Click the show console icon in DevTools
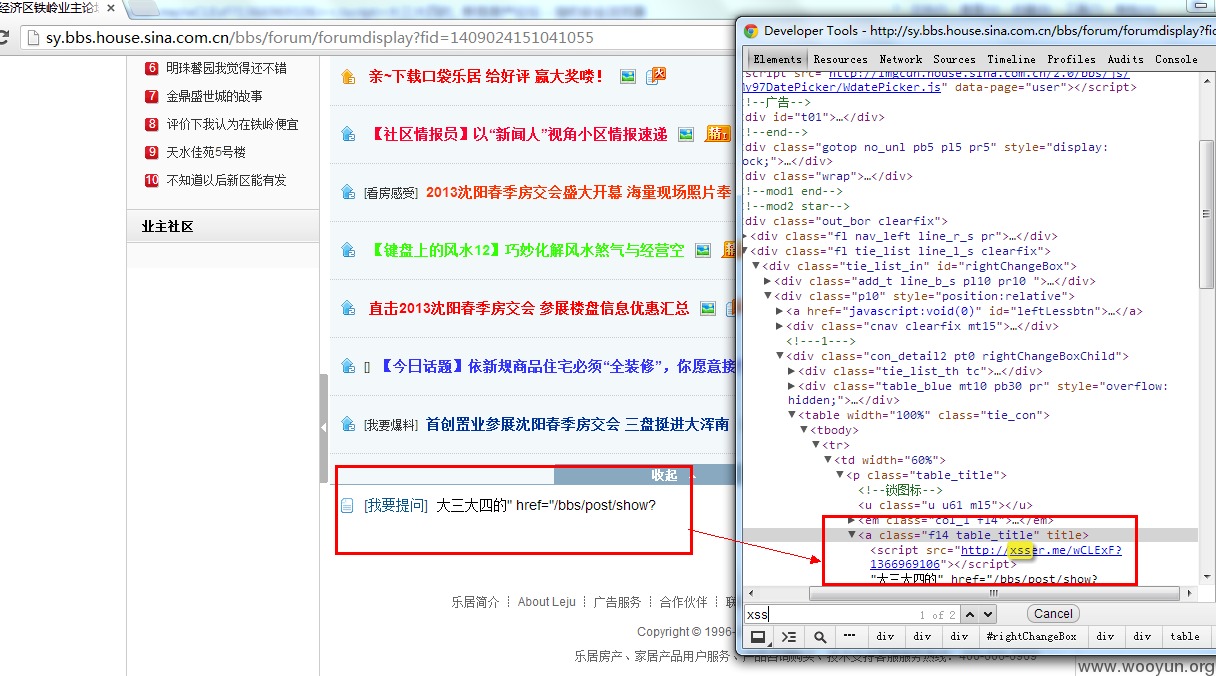1216x676 pixels. (x=789, y=636)
